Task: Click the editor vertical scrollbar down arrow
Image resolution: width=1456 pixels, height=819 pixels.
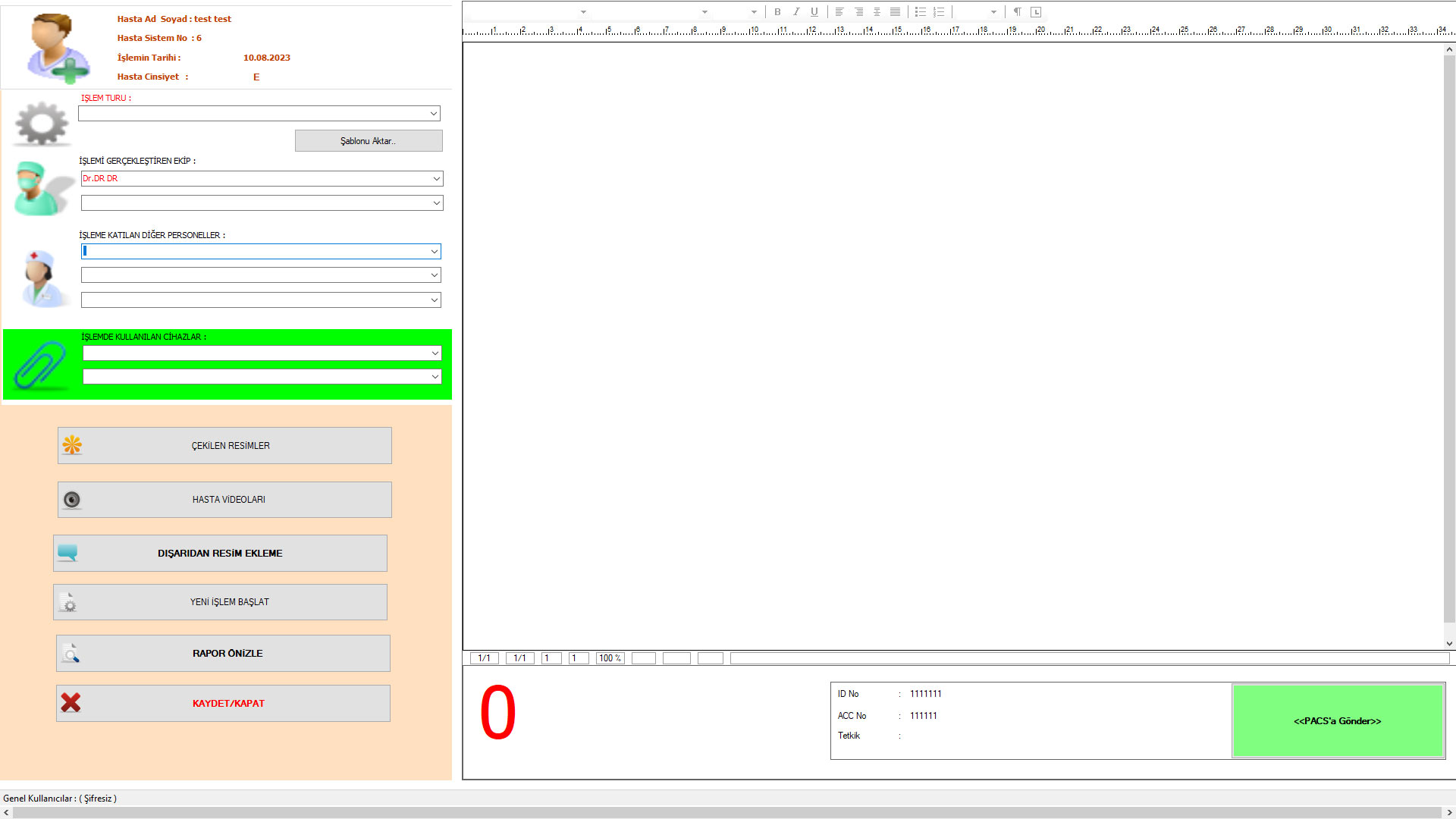Action: (x=1449, y=643)
